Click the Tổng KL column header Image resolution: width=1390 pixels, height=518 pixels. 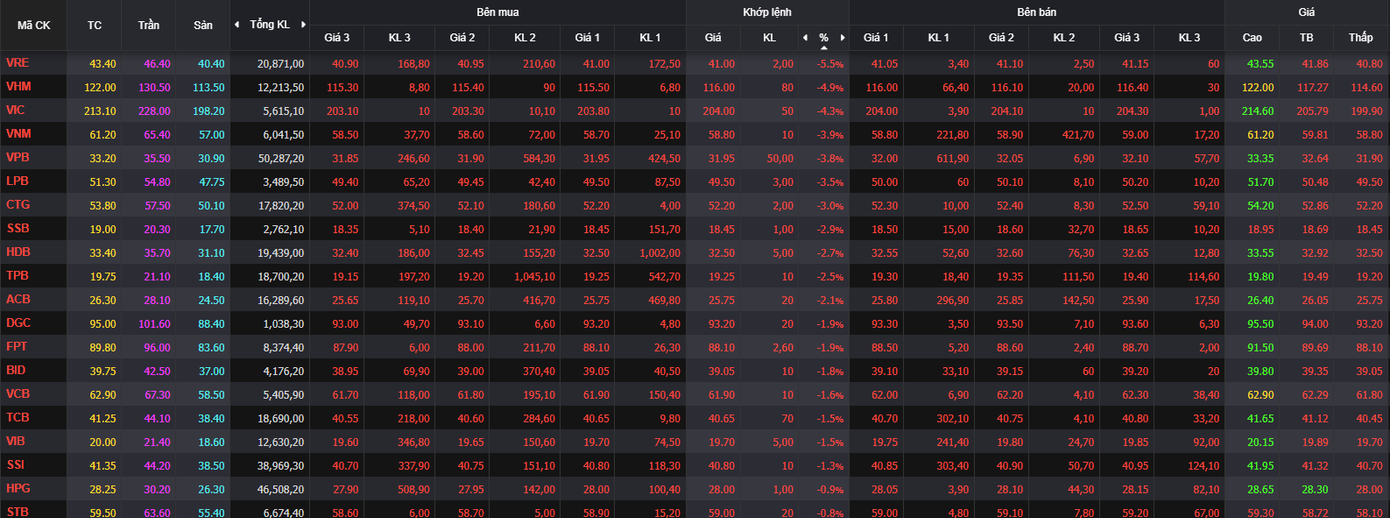point(270,24)
